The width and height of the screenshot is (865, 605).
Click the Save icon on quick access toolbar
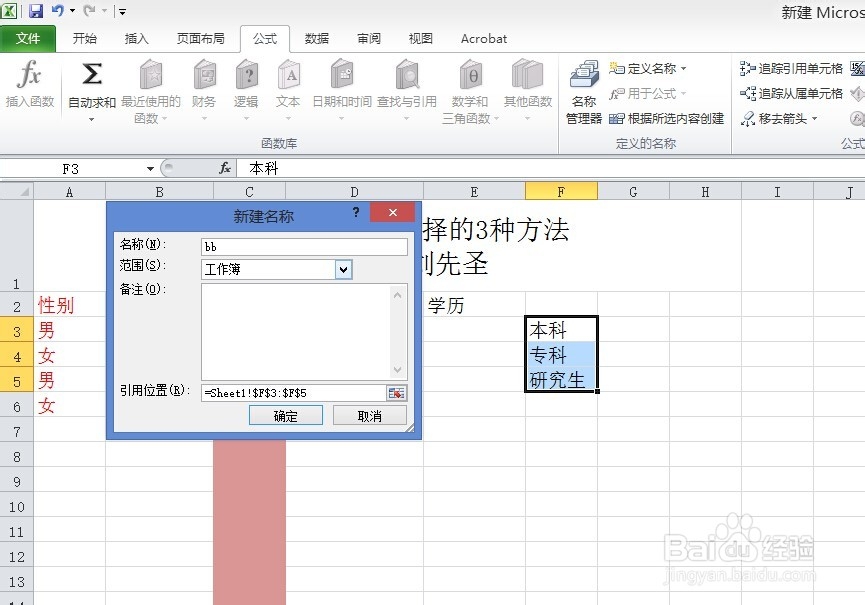[x=37, y=9]
